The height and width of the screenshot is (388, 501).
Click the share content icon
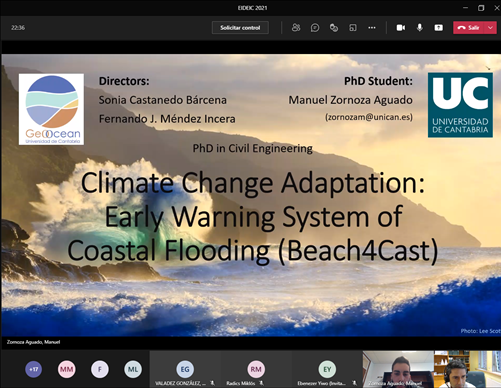pyautogui.click(x=439, y=28)
